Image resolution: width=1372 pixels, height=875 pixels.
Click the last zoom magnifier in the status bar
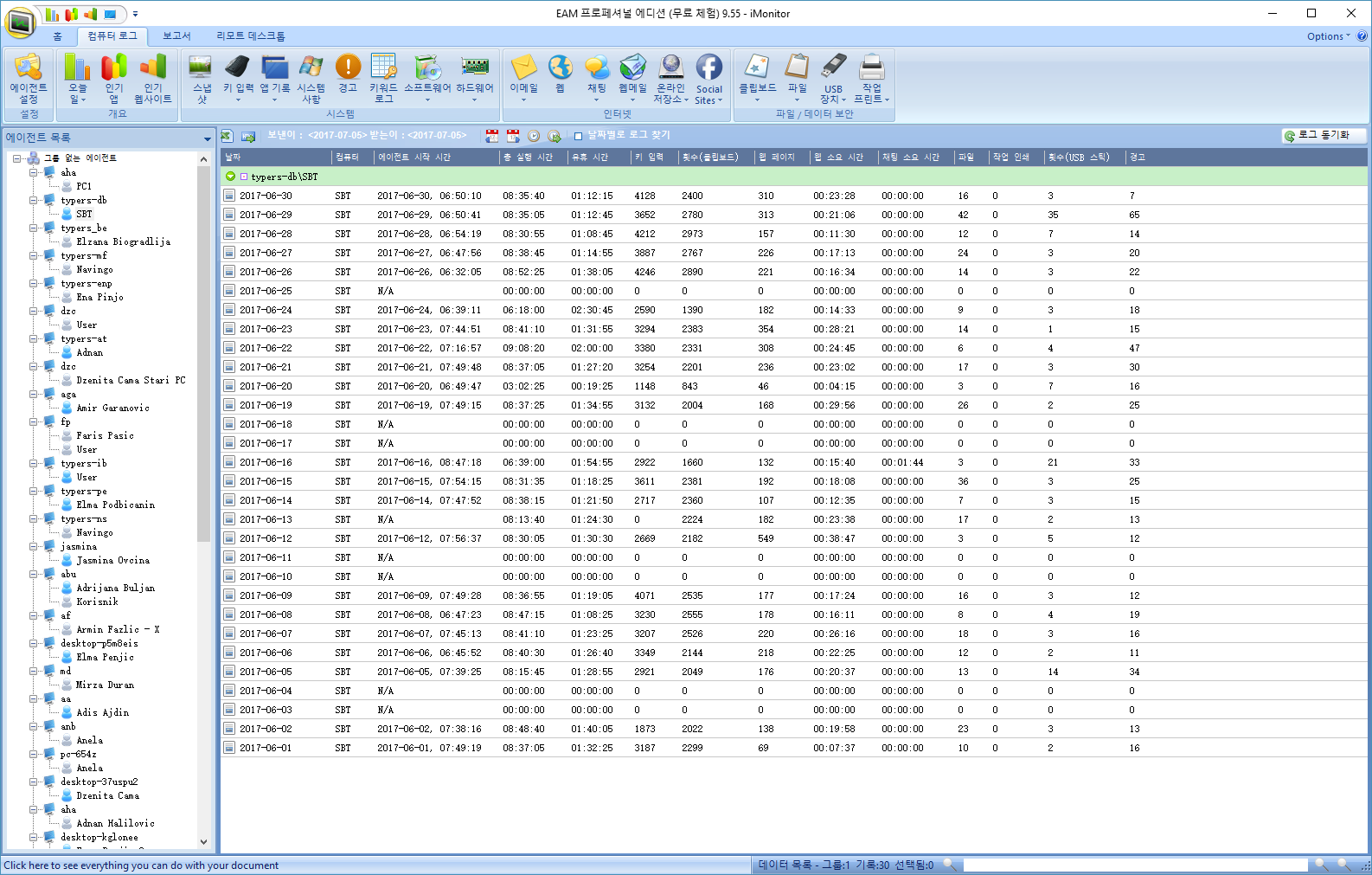(1343, 865)
